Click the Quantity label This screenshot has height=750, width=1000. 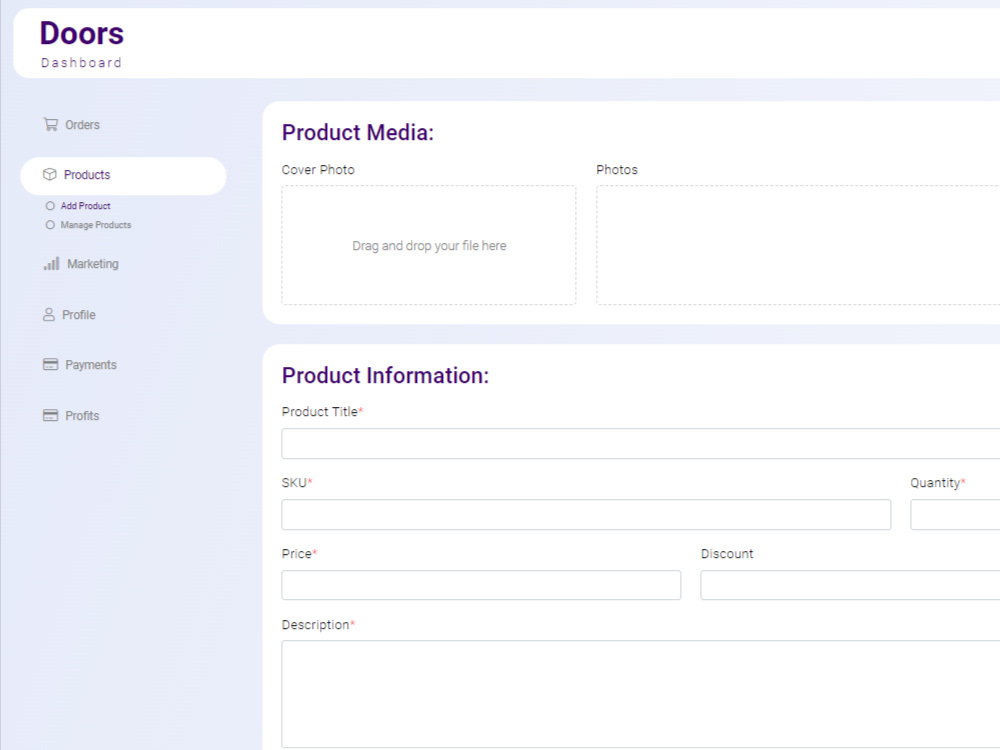pyautogui.click(x=938, y=483)
